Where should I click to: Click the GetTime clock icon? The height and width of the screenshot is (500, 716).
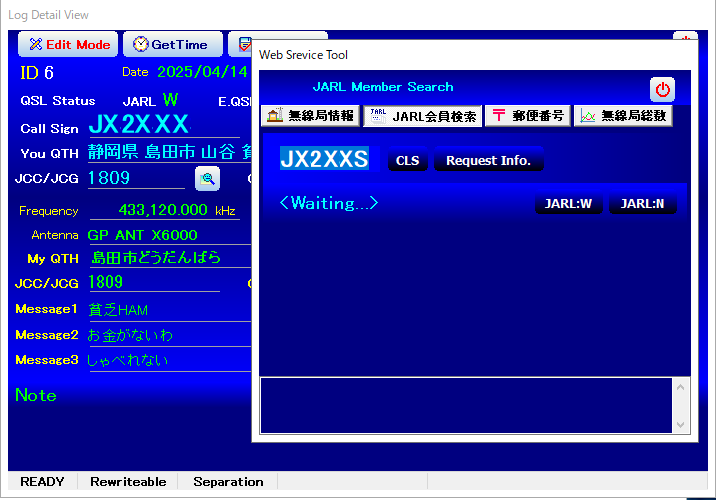click(x=141, y=44)
